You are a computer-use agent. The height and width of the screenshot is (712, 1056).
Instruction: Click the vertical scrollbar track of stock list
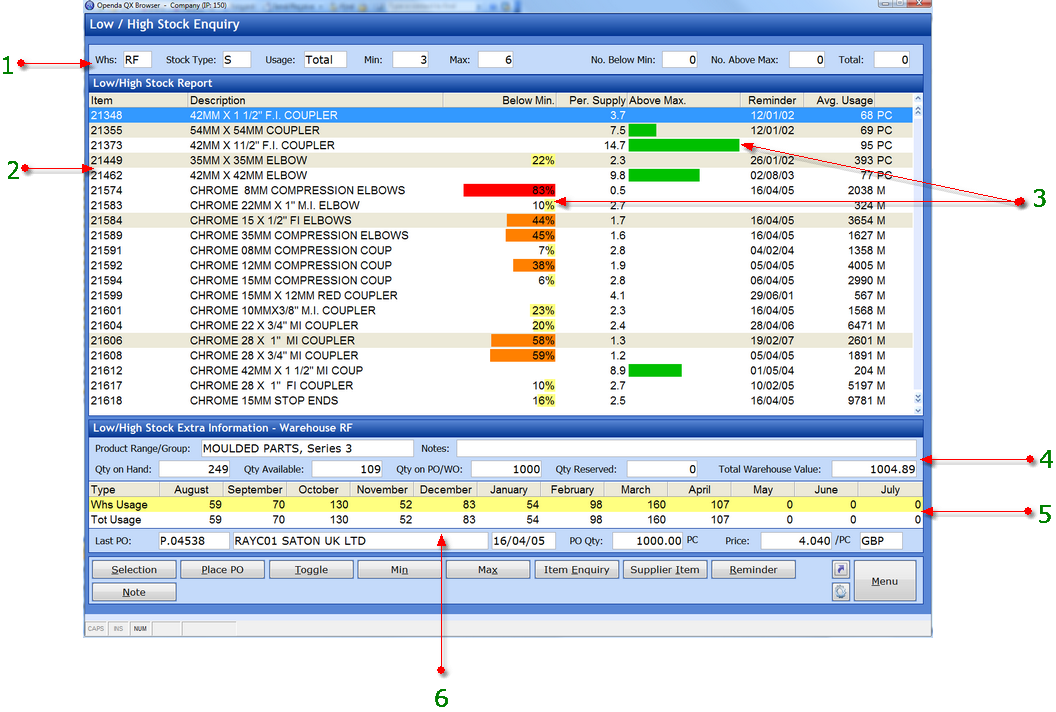tap(917, 256)
